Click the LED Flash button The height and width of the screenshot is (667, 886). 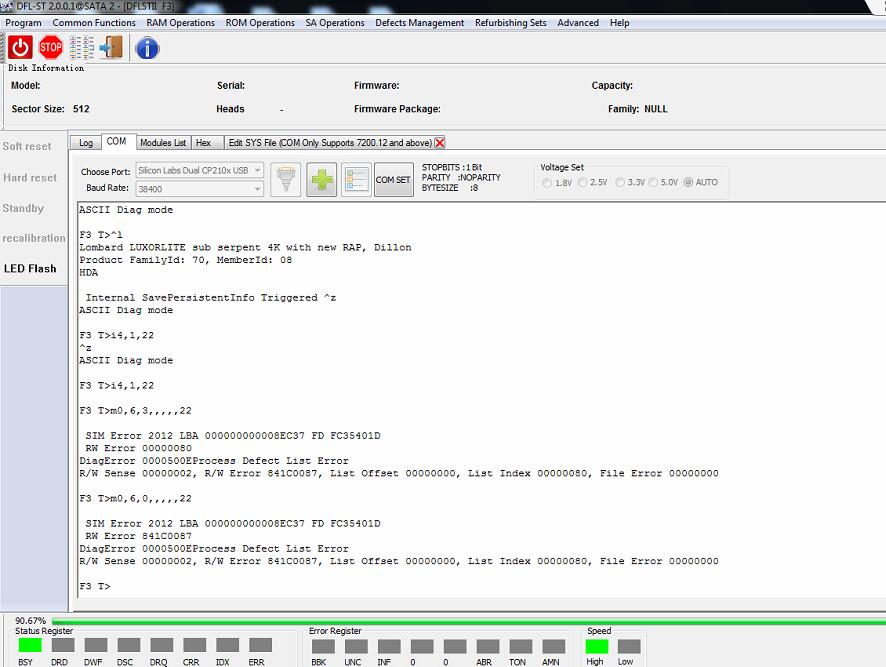click(x=30, y=268)
